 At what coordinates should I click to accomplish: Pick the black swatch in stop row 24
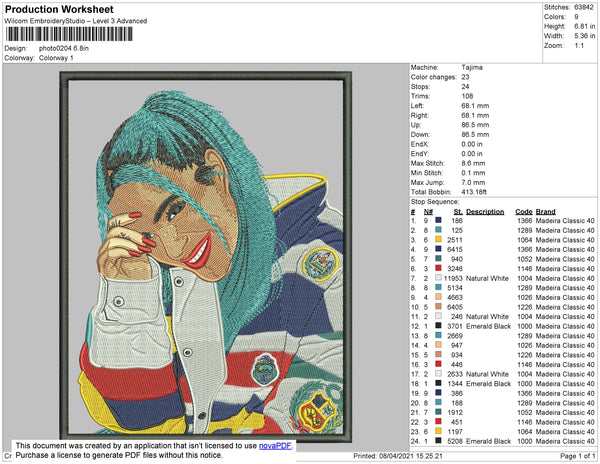pyautogui.click(x=438, y=440)
